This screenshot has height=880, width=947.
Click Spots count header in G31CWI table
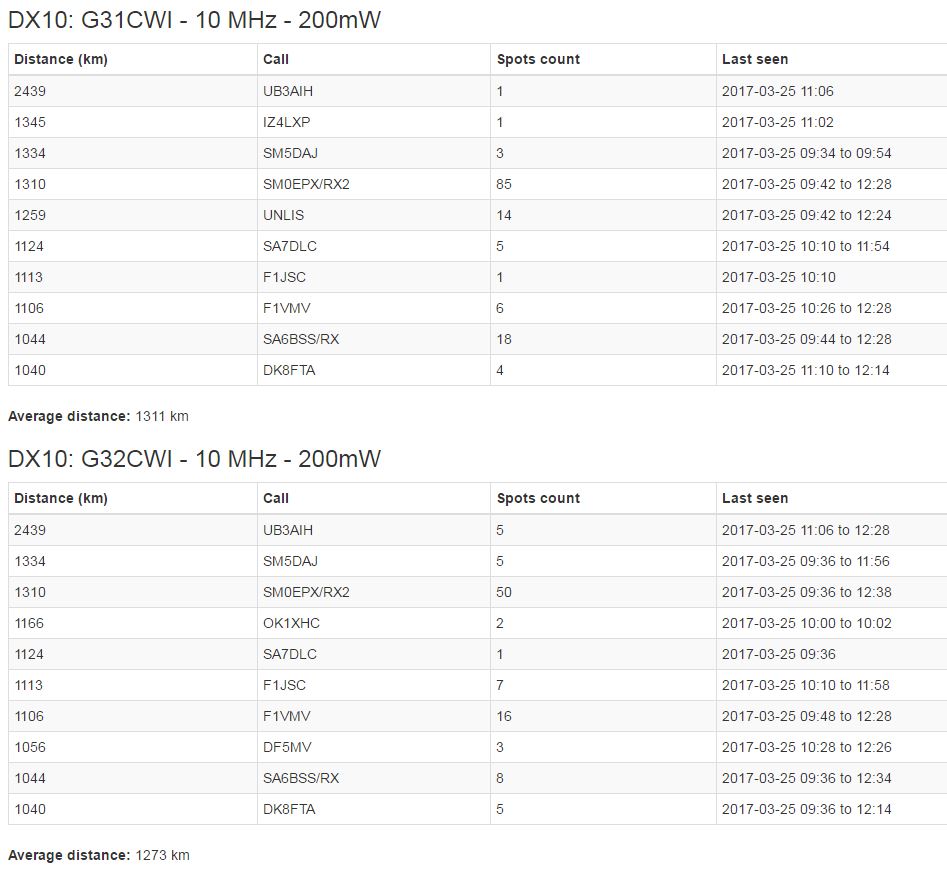[538, 59]
